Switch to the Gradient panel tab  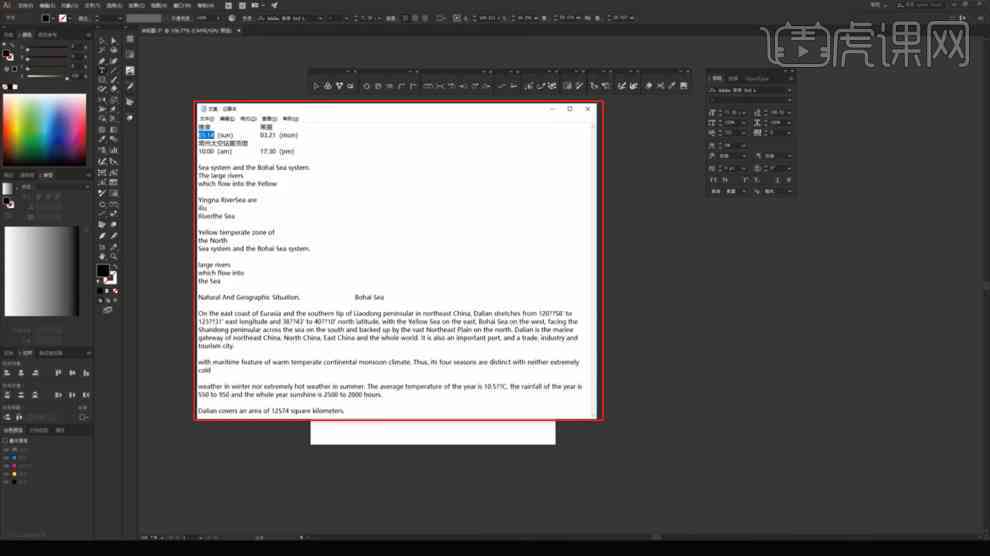[47, 175]
